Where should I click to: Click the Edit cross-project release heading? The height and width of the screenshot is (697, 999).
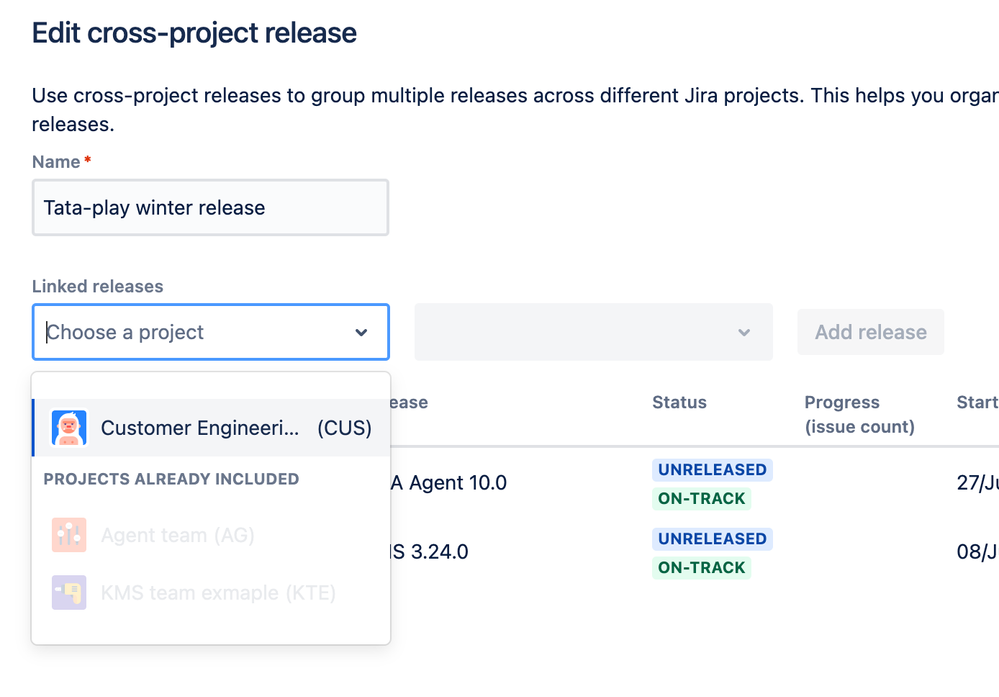pyautogui.click(x=194, y=33)
